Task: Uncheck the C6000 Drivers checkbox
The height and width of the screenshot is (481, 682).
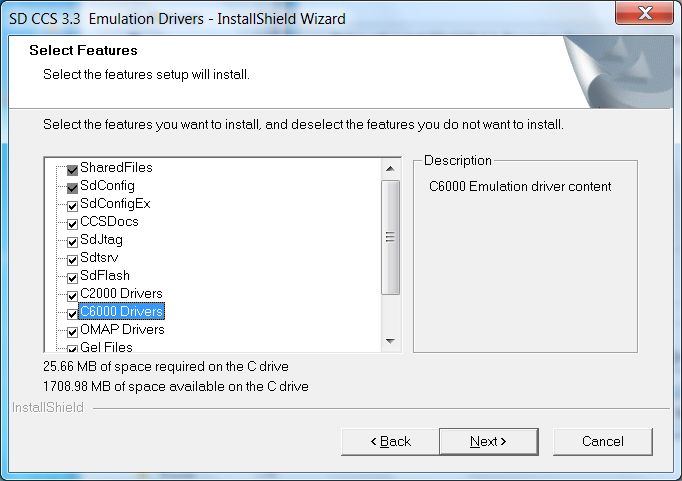Action: [x=72, y=314]
